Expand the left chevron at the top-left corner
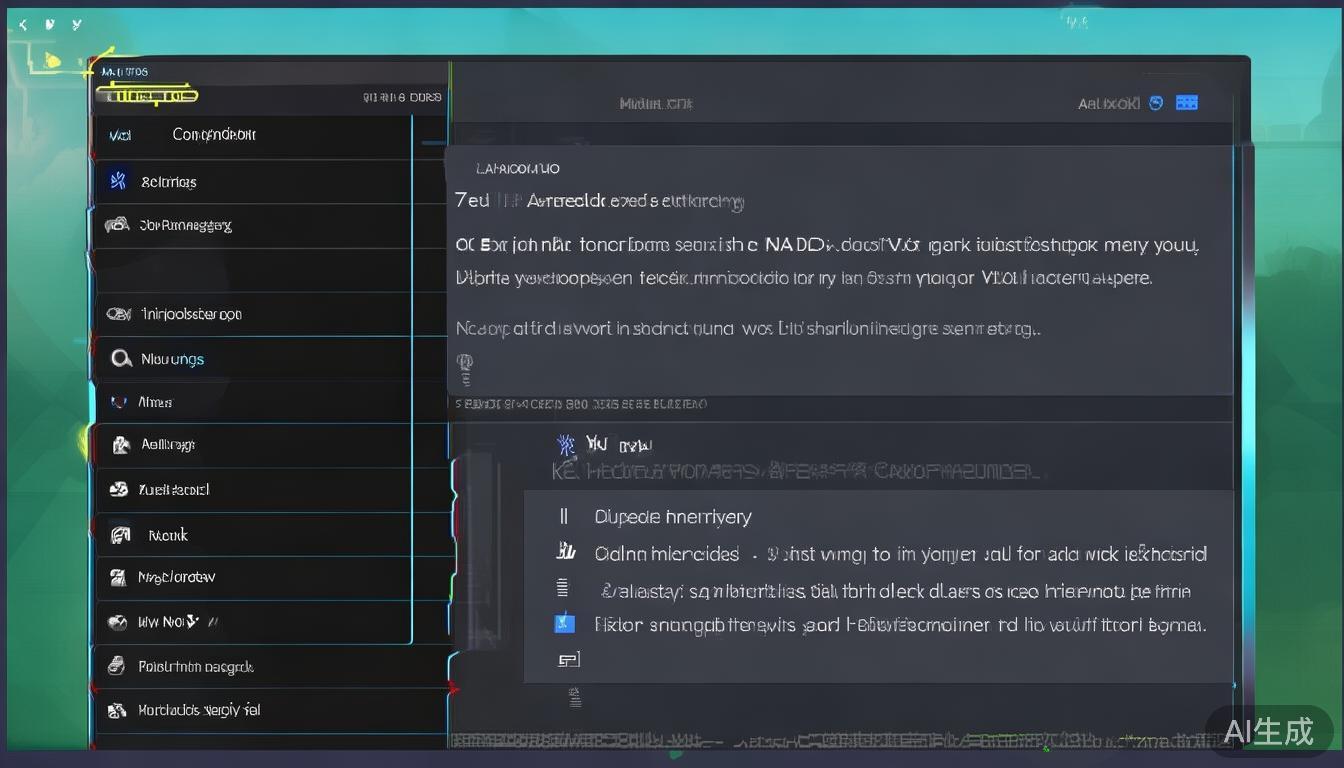 click(23, 25)
